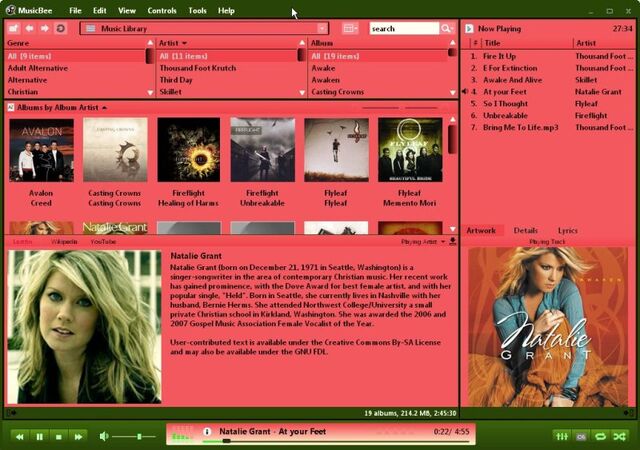
Task: Open the Music Library dropdown
Action: (322, 28)
